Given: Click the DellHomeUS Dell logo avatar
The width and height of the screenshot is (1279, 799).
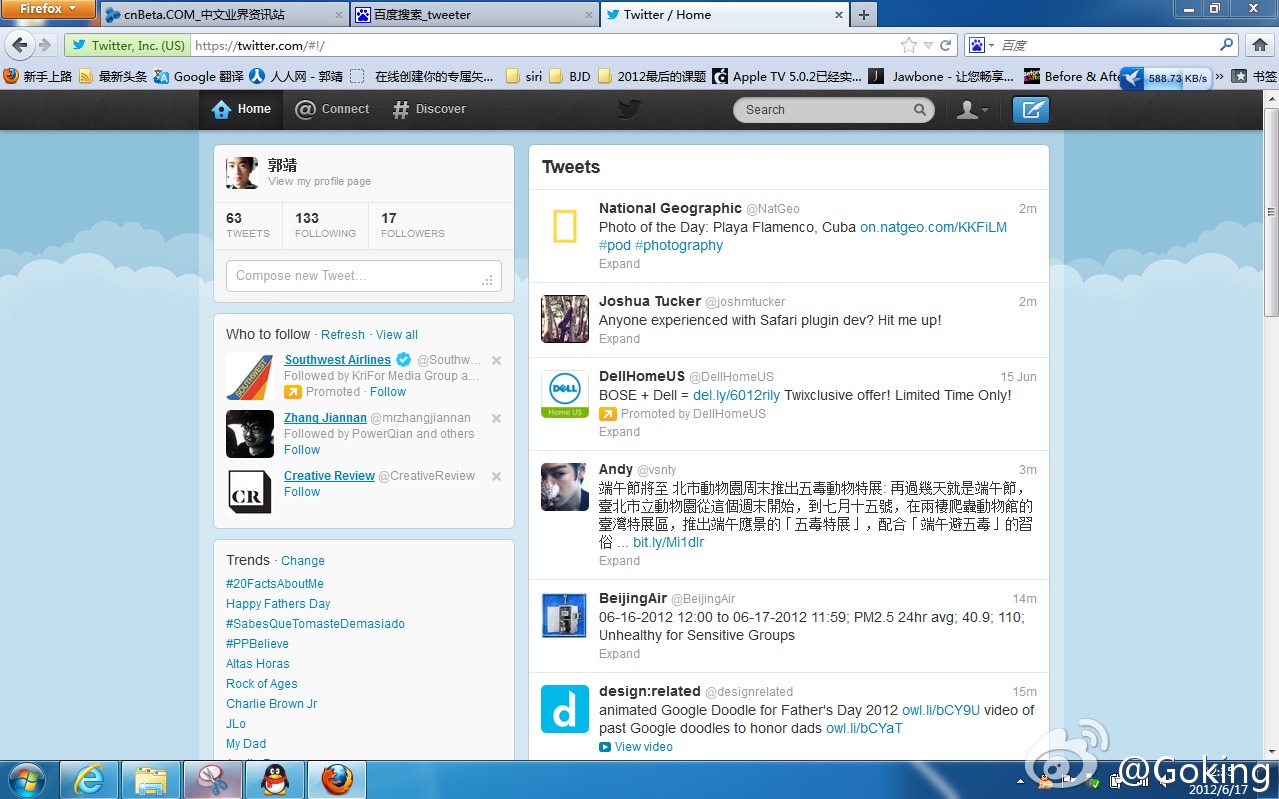Looking at the screenshot, I should pos(565,394).
